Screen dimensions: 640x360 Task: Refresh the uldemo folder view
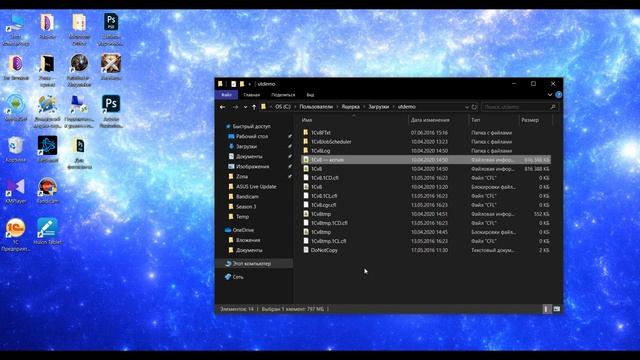coord(474,107)
